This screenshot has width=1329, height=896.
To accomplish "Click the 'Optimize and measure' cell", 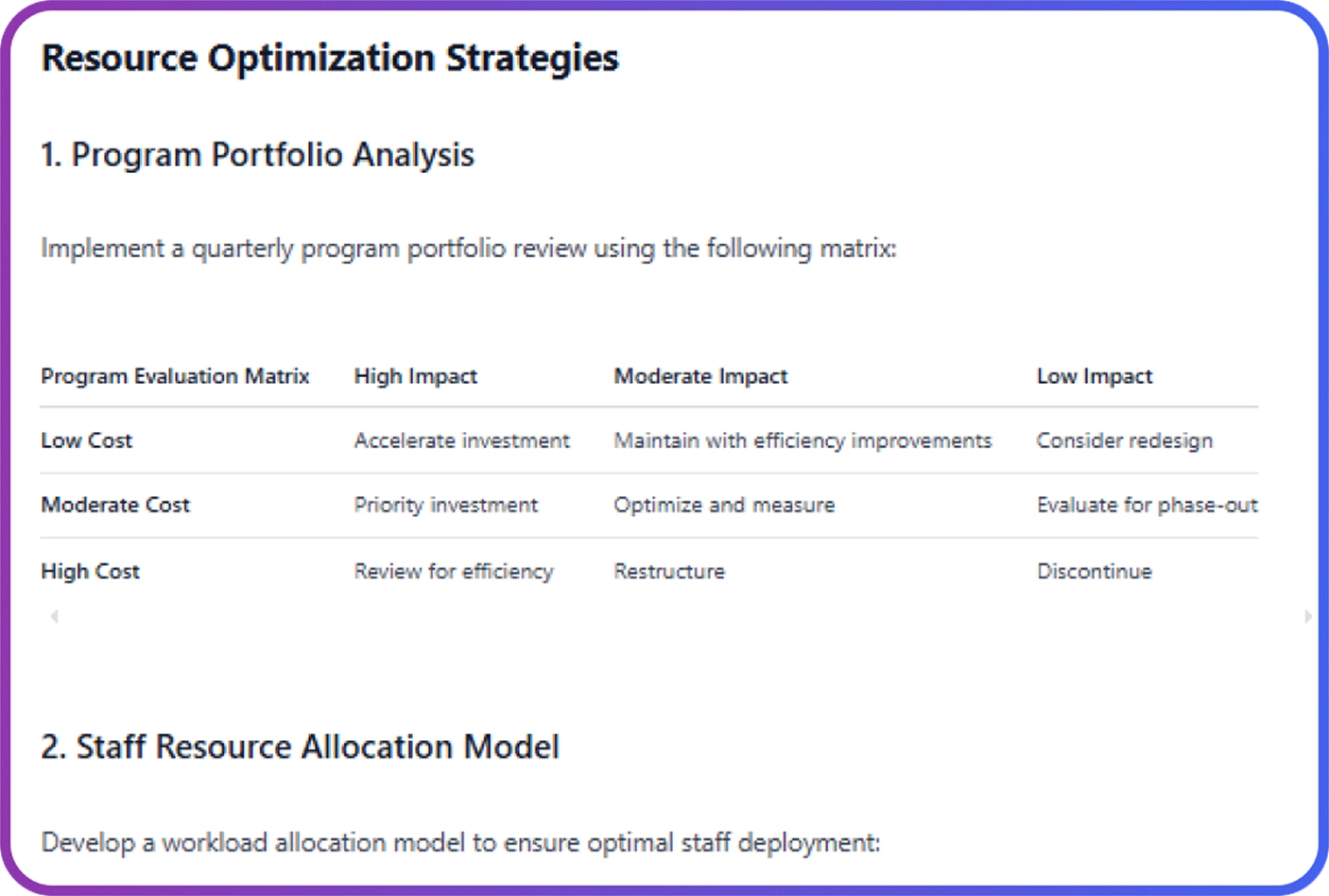I will 725,505.
